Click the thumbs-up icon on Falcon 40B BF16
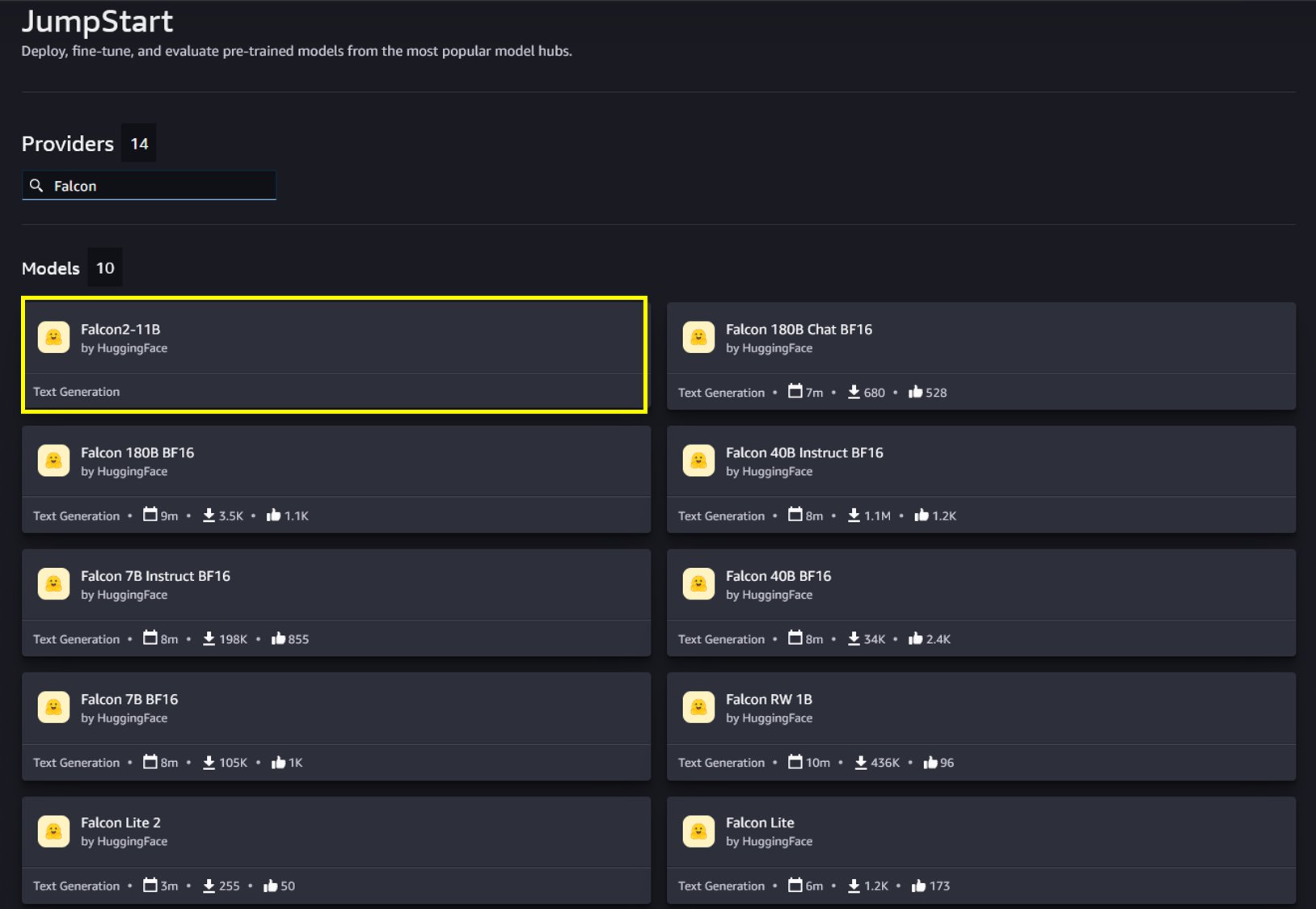The height and width of the screenshot is (909, 1316). tap(915, 638)
